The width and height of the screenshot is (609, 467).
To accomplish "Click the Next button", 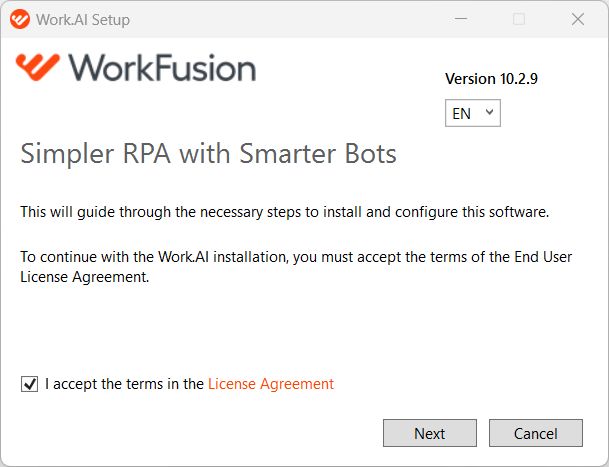I will tap(430, 433).
